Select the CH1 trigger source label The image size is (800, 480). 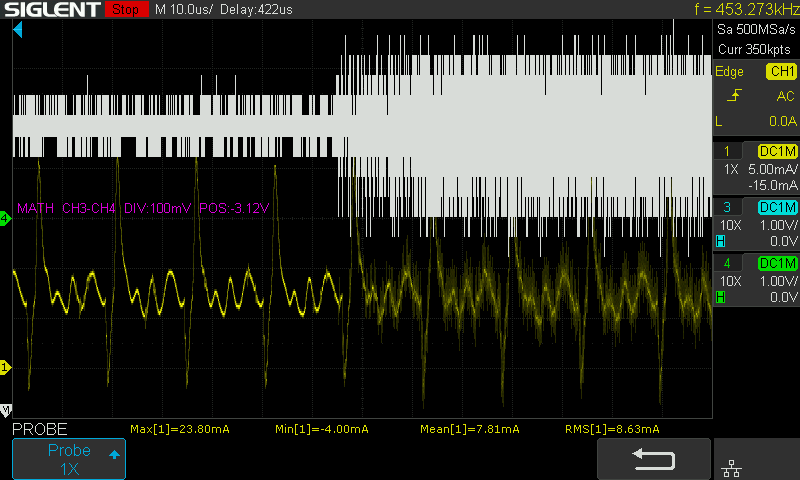[x=782, y=71]
